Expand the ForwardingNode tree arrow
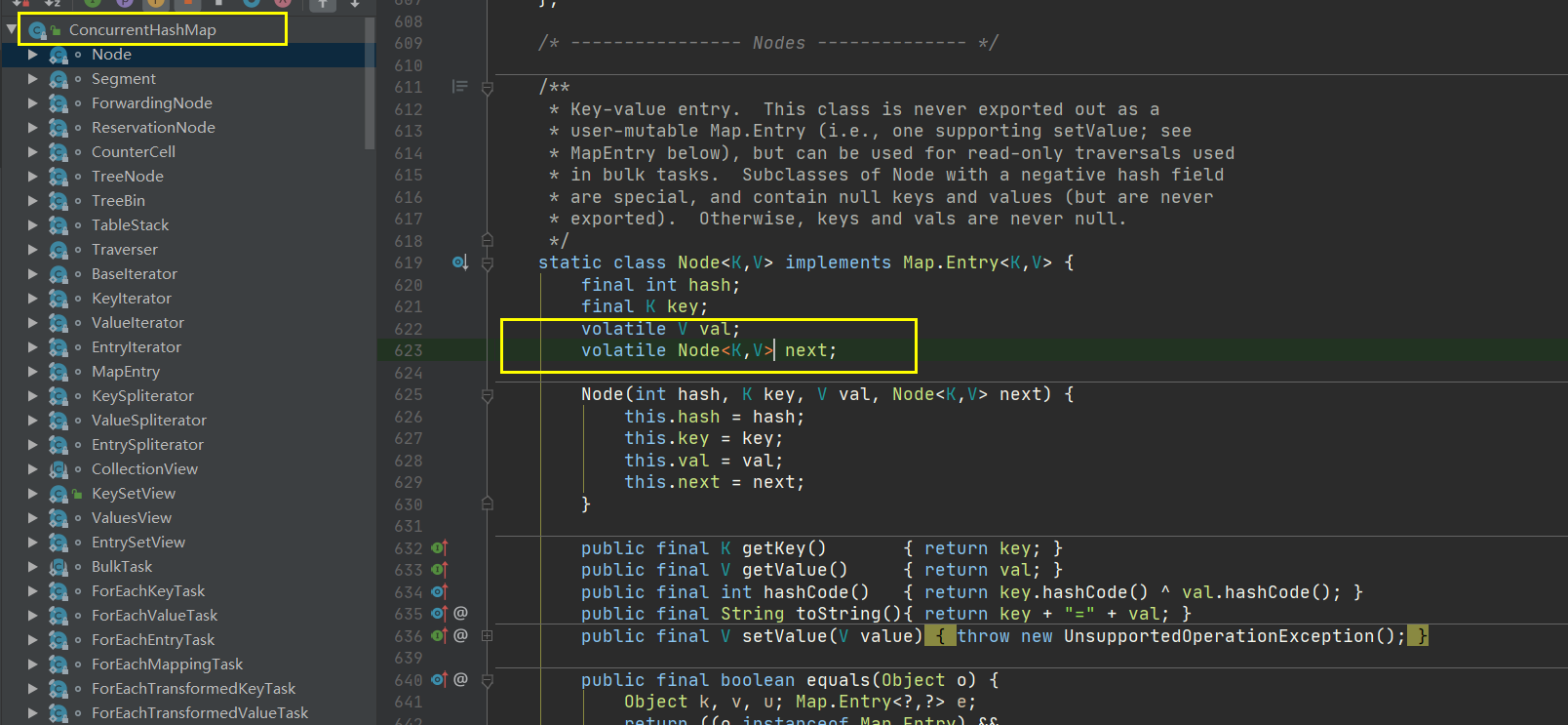The height and width of the screenshot is (725, 1568). point(33,103)
